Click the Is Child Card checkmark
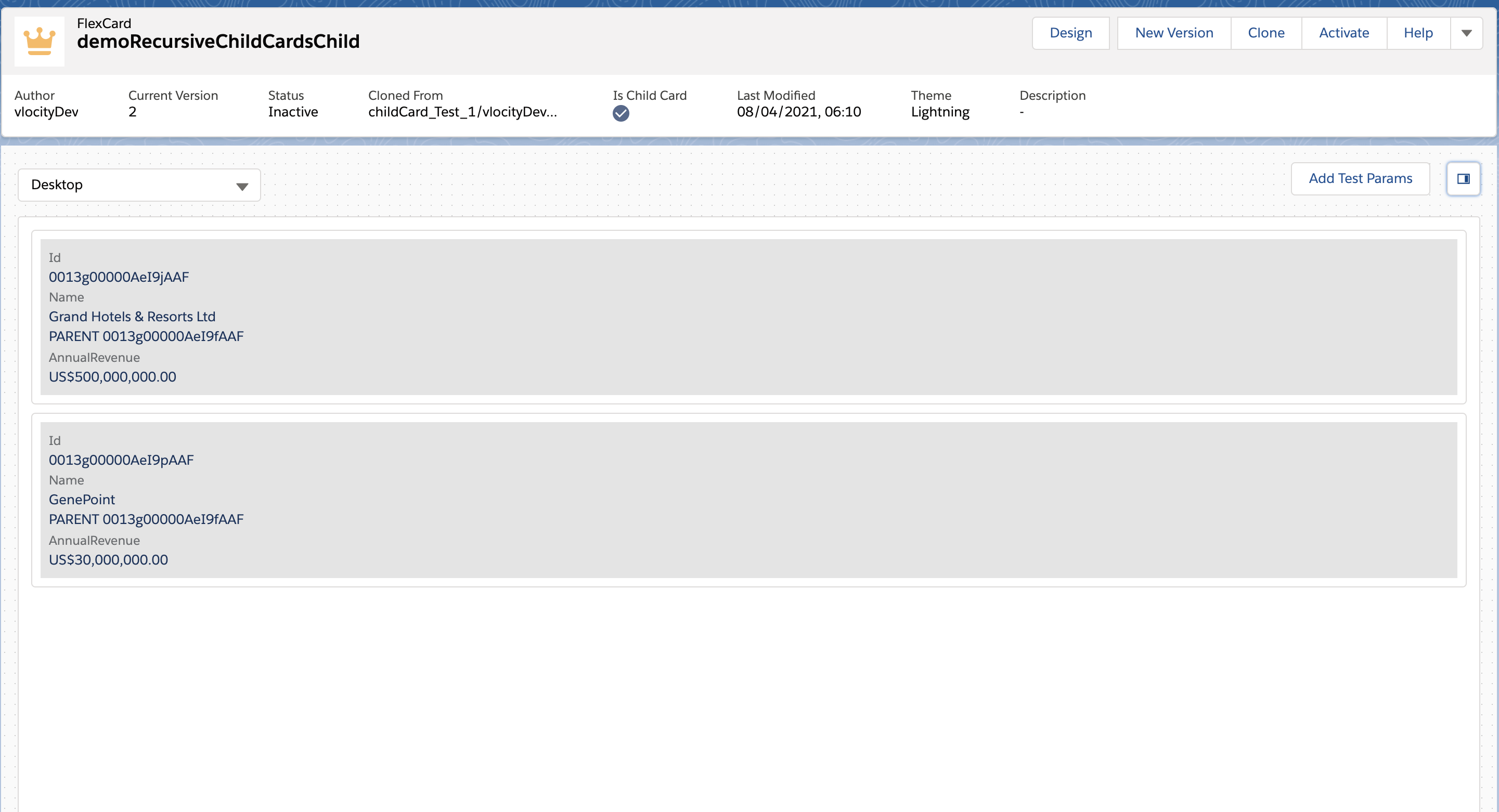1499x812 pixels. (x=621, y=113)
